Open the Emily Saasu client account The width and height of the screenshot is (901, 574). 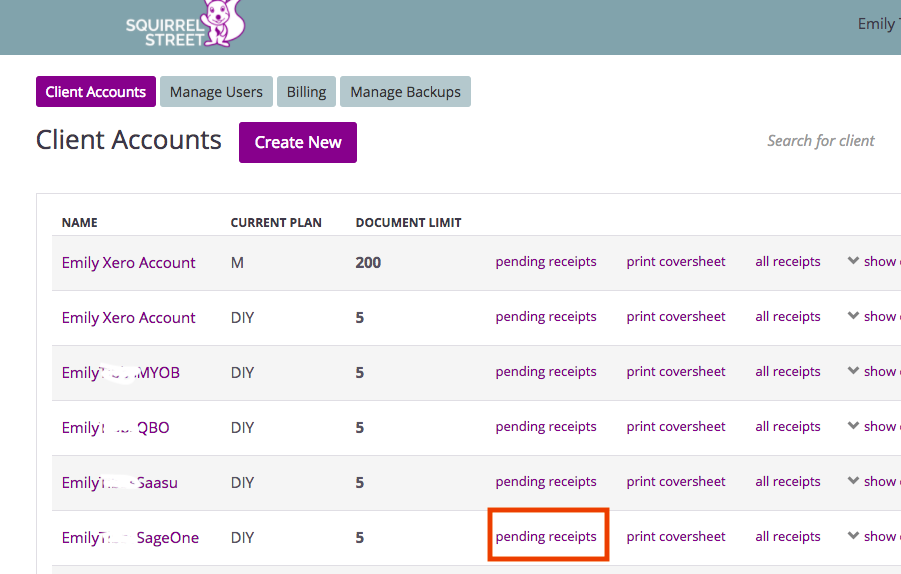pos(120,483)
